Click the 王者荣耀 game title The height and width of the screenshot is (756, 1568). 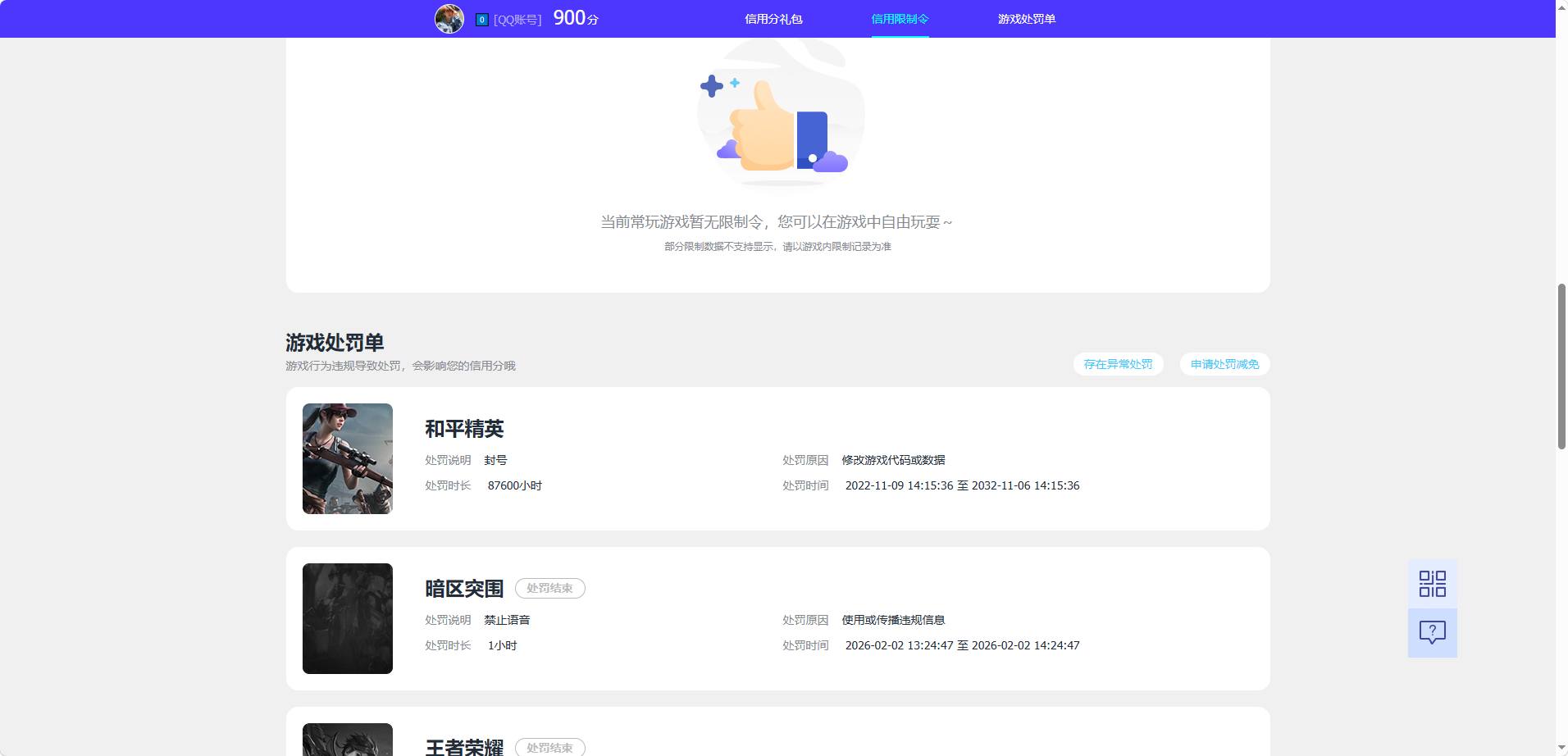(x=464, y=747)
